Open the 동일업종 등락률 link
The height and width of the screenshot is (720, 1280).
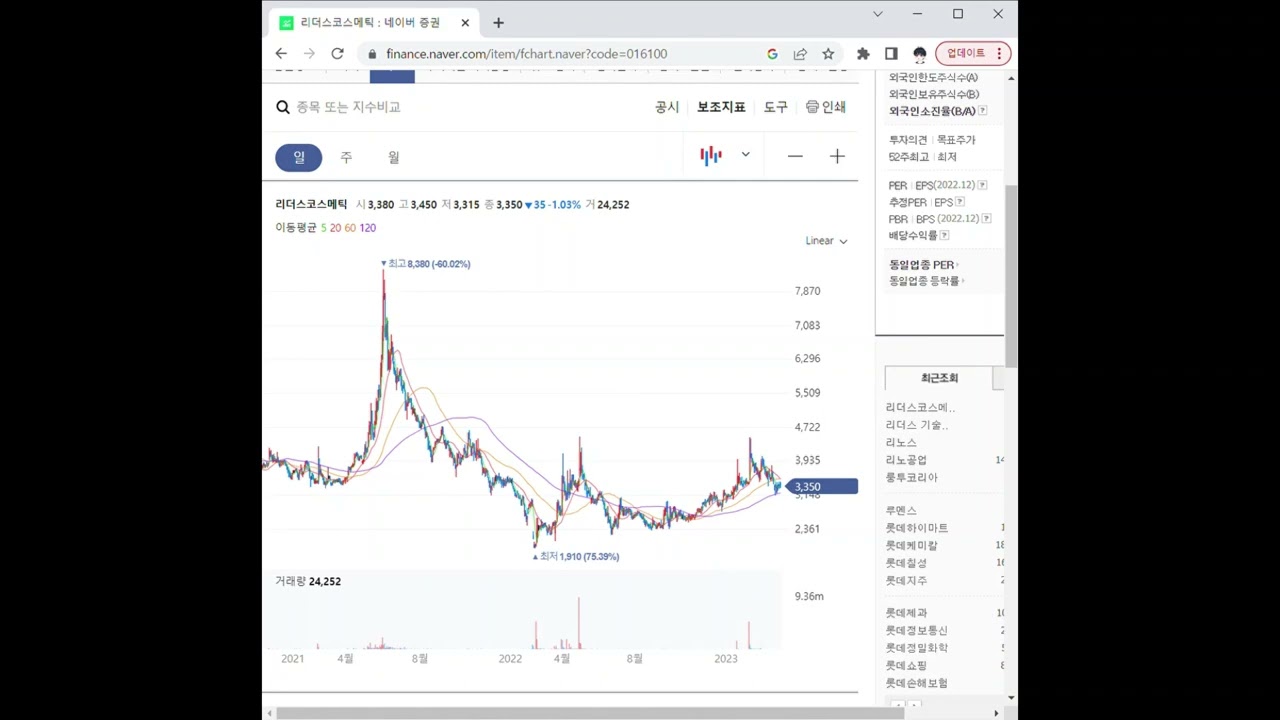927,281
